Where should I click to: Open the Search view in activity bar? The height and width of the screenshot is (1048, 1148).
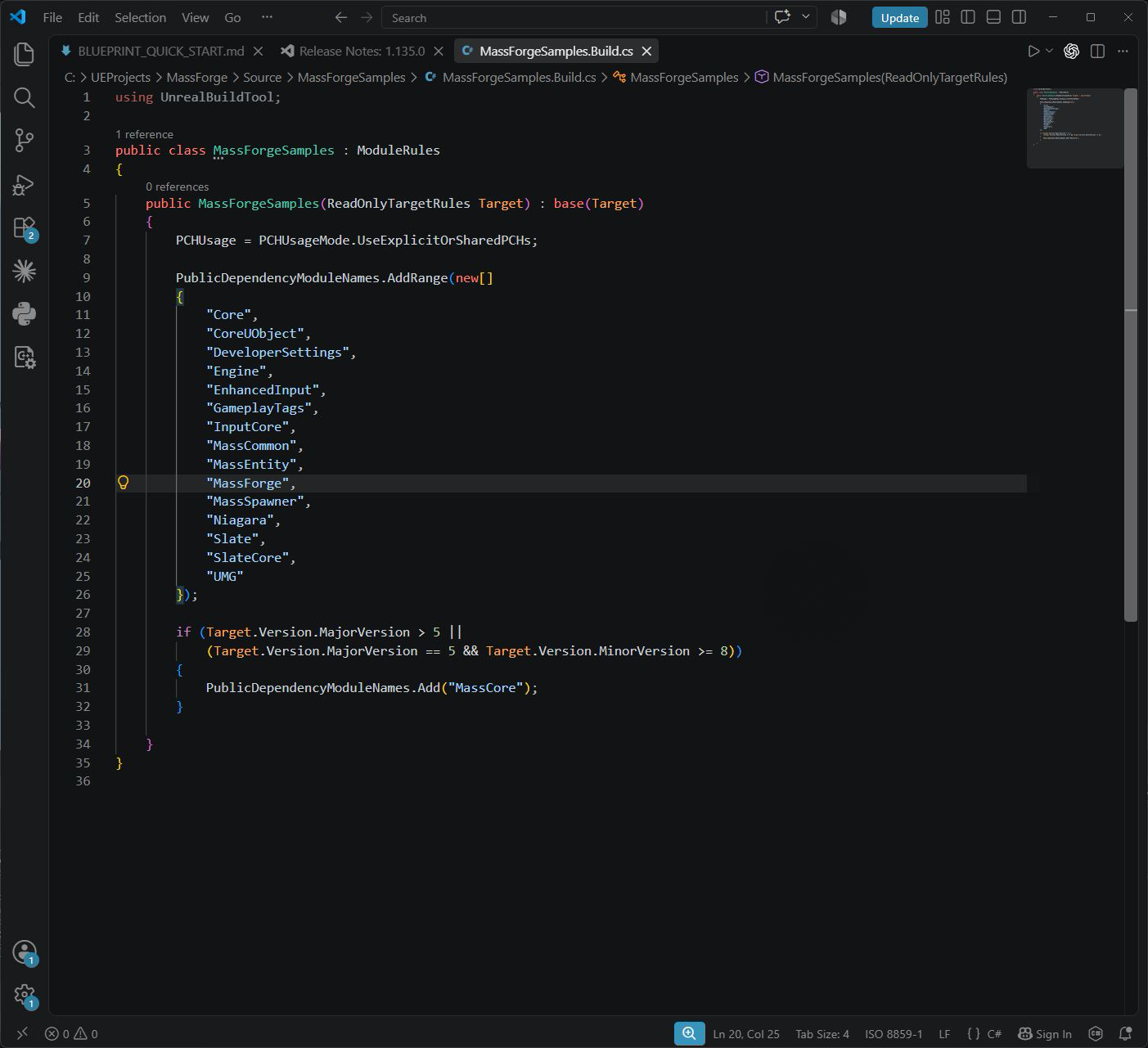(x=25, y=97)
